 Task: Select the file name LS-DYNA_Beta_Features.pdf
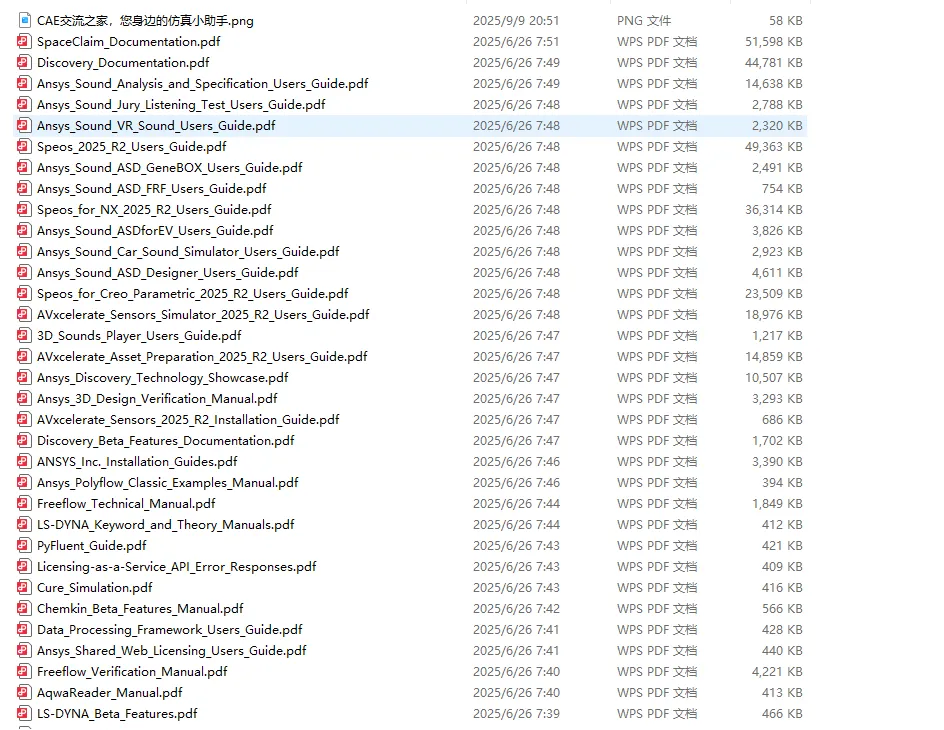(x=117, y=714)
